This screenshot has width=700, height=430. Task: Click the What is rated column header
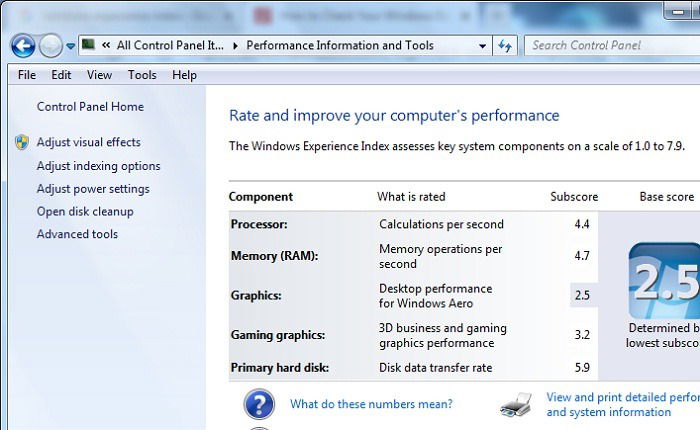411,197
